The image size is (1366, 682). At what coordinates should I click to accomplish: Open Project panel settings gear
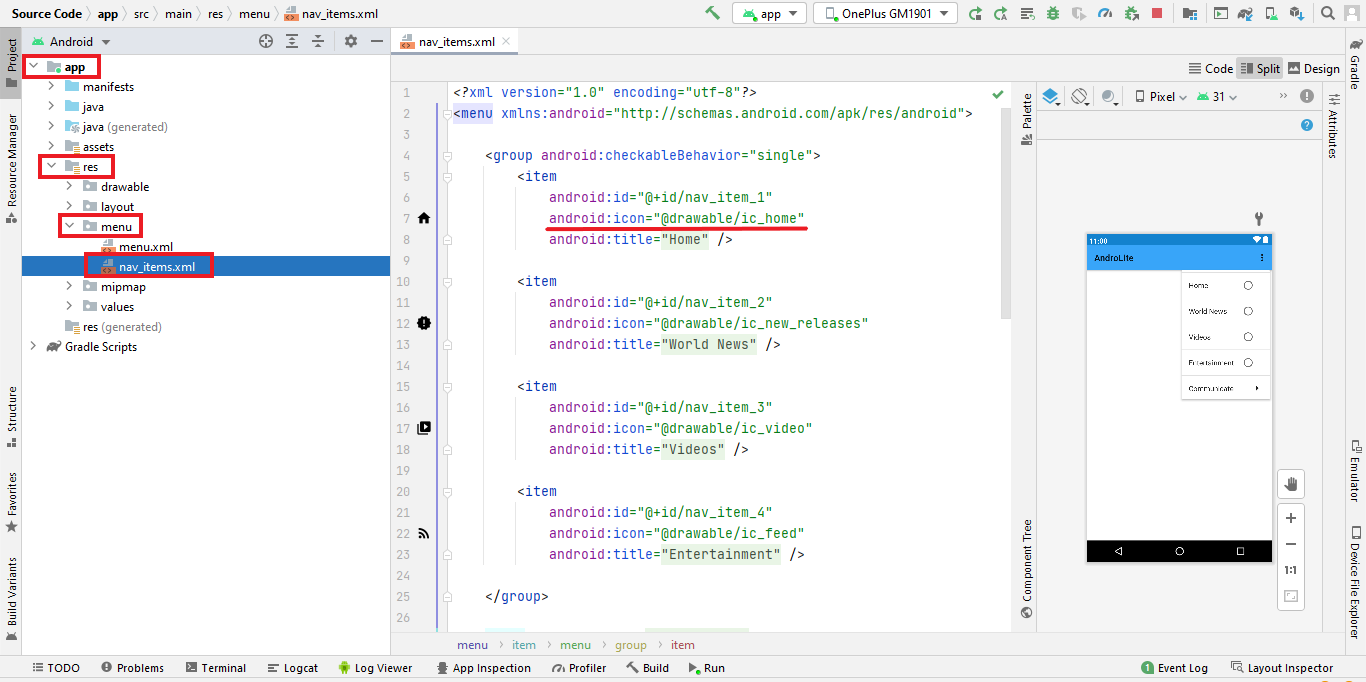coord(350,41)
